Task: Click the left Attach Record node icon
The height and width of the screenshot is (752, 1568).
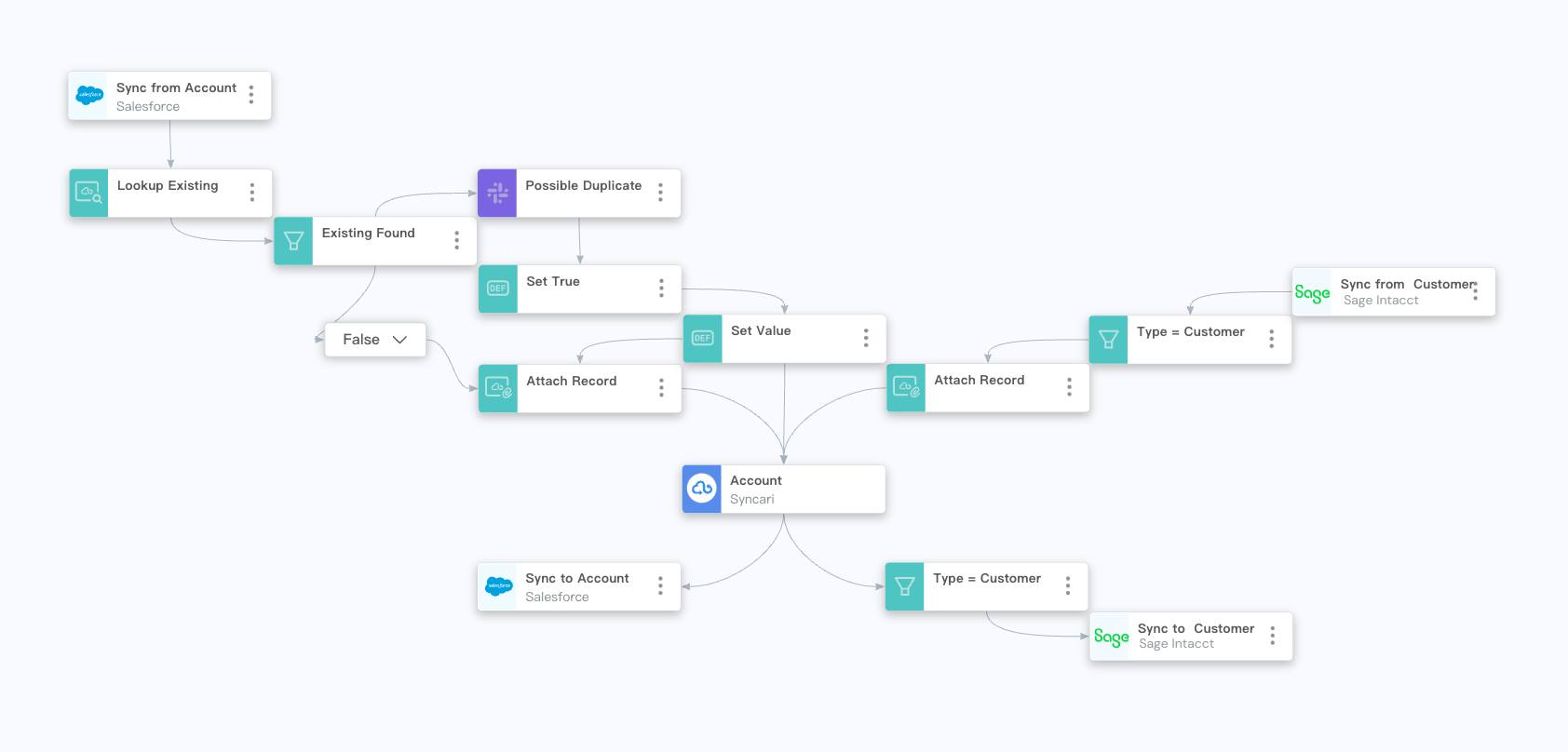Action: click(x=498, y=388)
